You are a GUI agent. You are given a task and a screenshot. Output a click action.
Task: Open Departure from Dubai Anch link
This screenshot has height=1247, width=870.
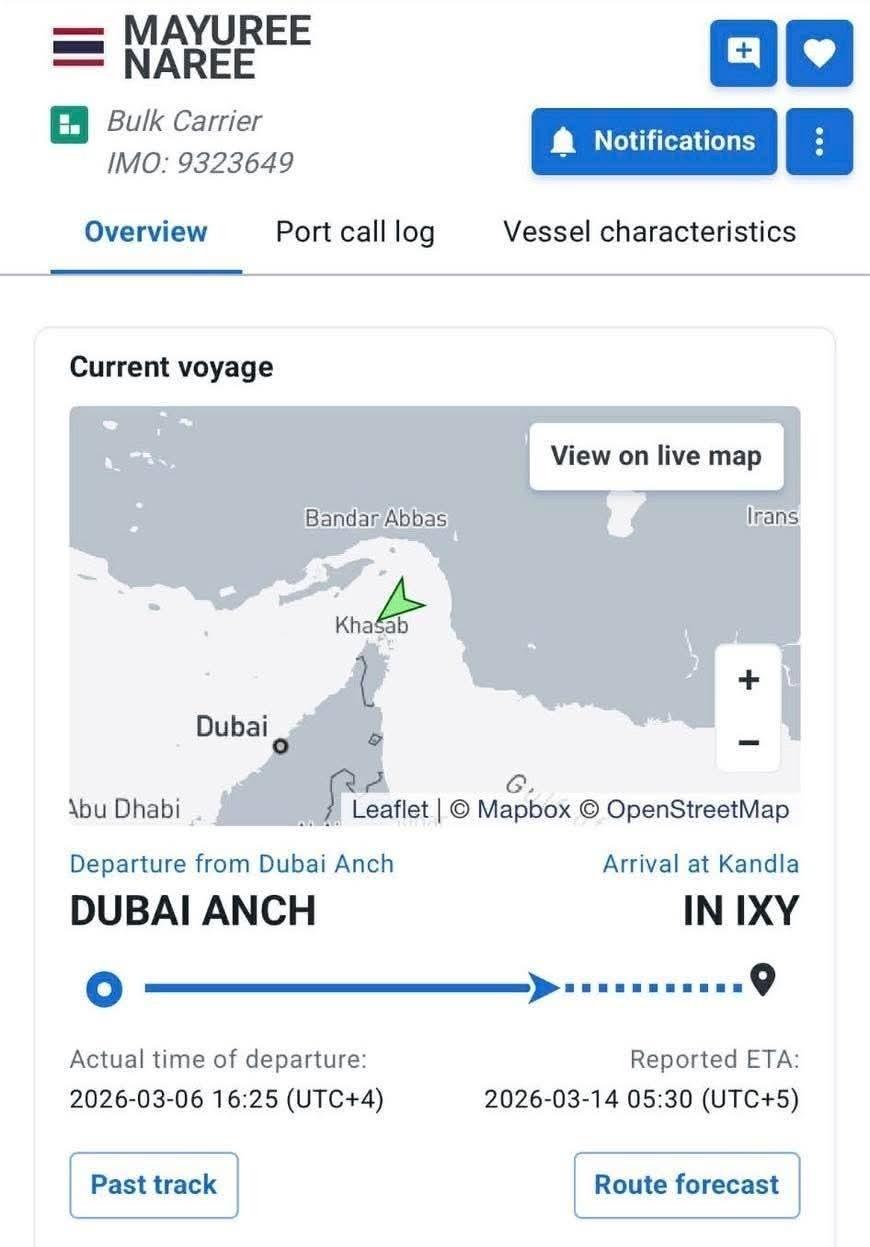tap(232, 864)
